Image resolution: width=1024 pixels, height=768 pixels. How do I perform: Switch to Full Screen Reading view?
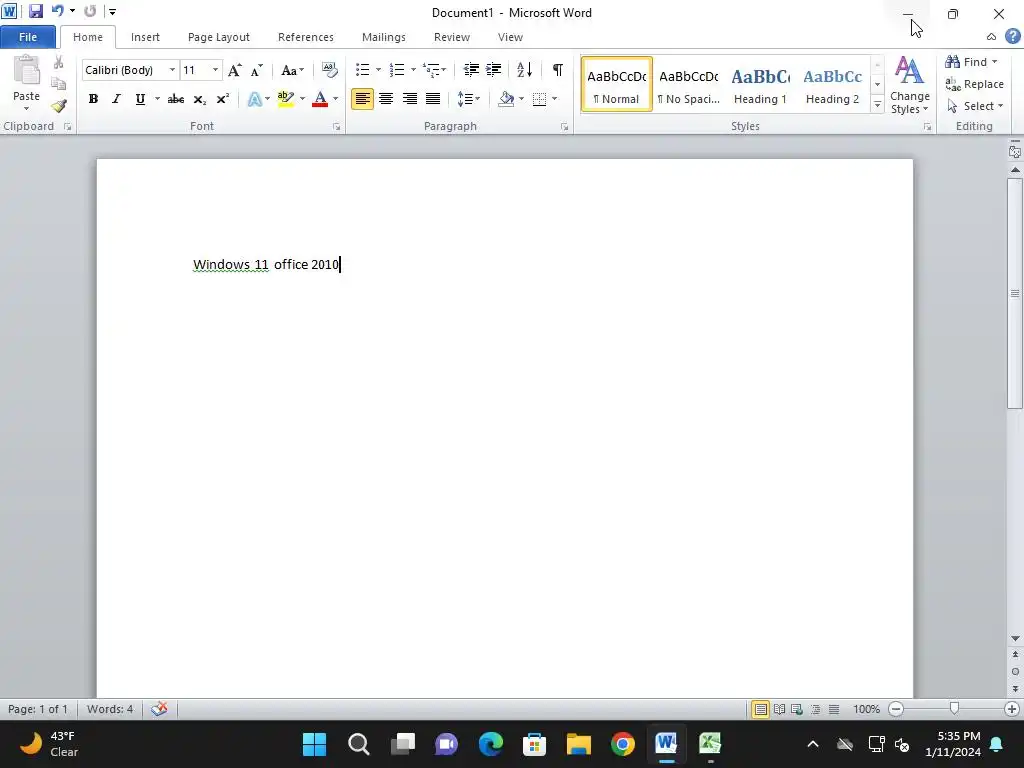pyautogui.click(x=779, y=709)
